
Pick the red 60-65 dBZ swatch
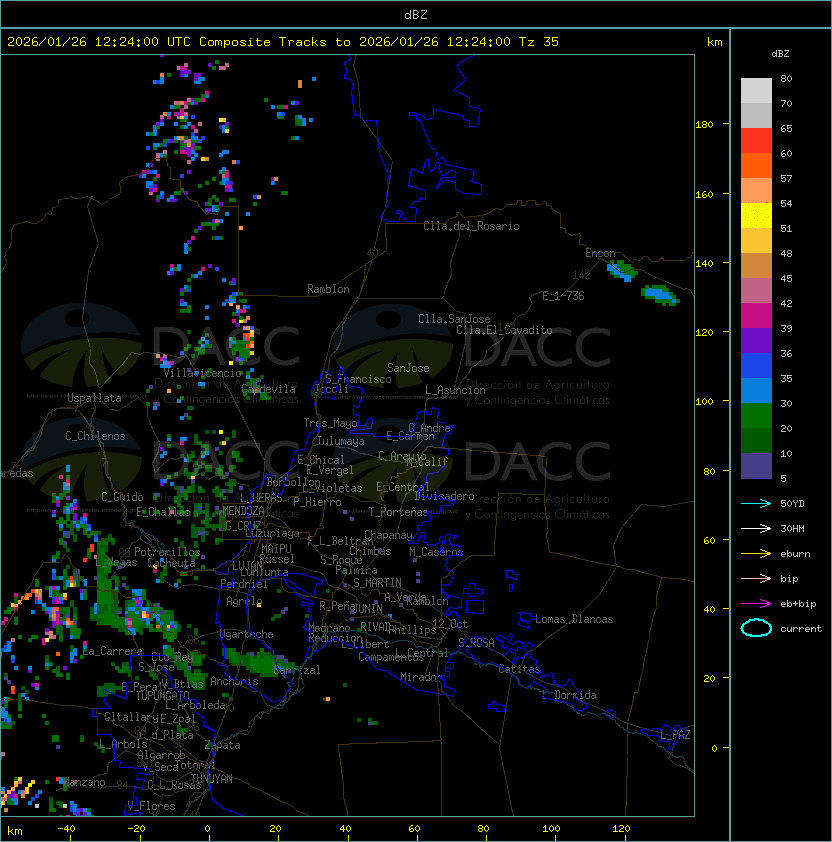point(756,141)
